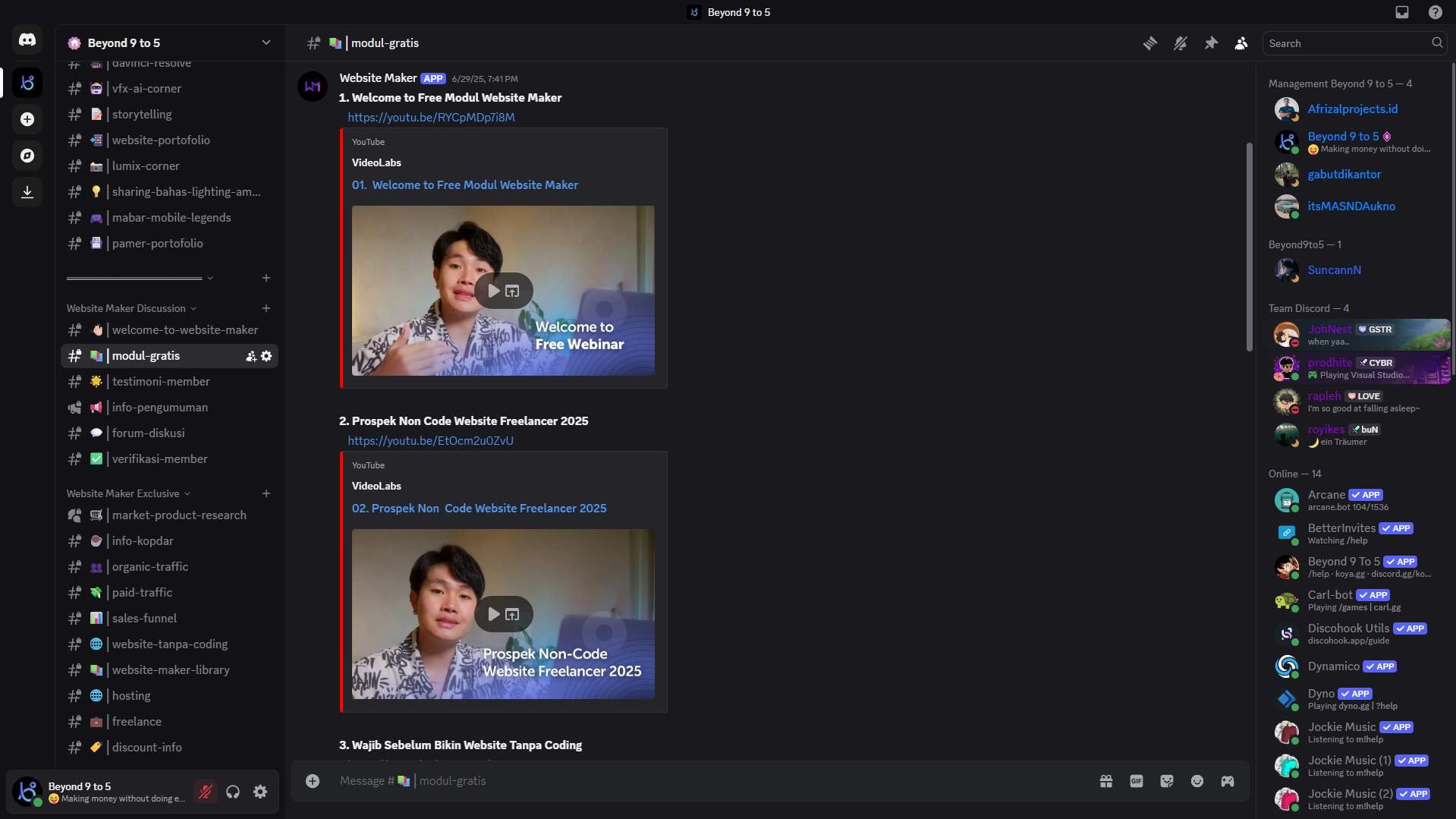
Task: Add a new server
Action: pyautogui.click(x=27, y=119)
